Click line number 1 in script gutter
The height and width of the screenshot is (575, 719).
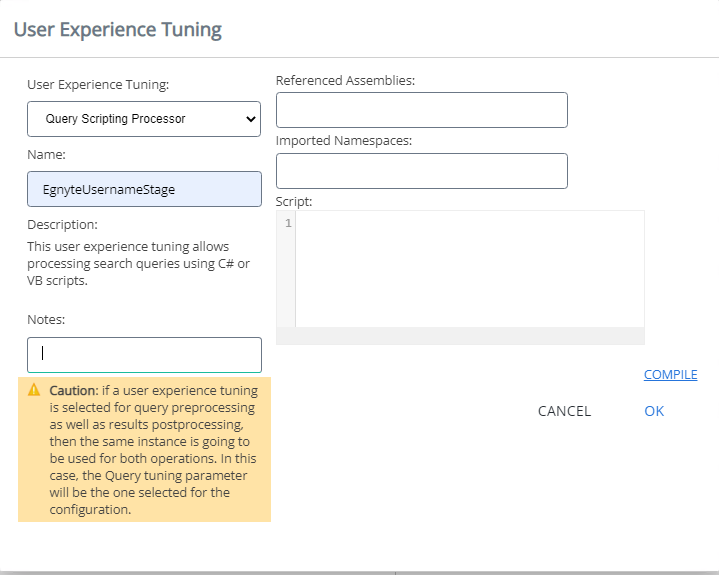(287, 223)
